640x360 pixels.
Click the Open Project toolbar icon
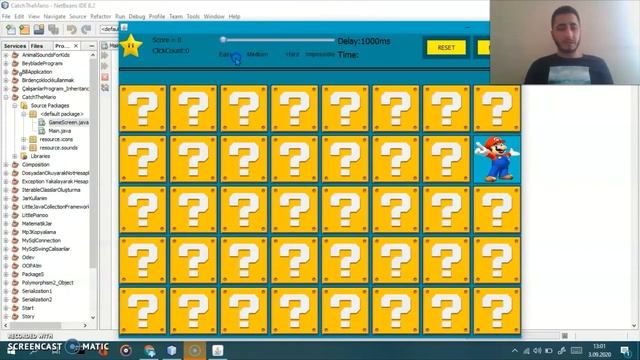39,30
